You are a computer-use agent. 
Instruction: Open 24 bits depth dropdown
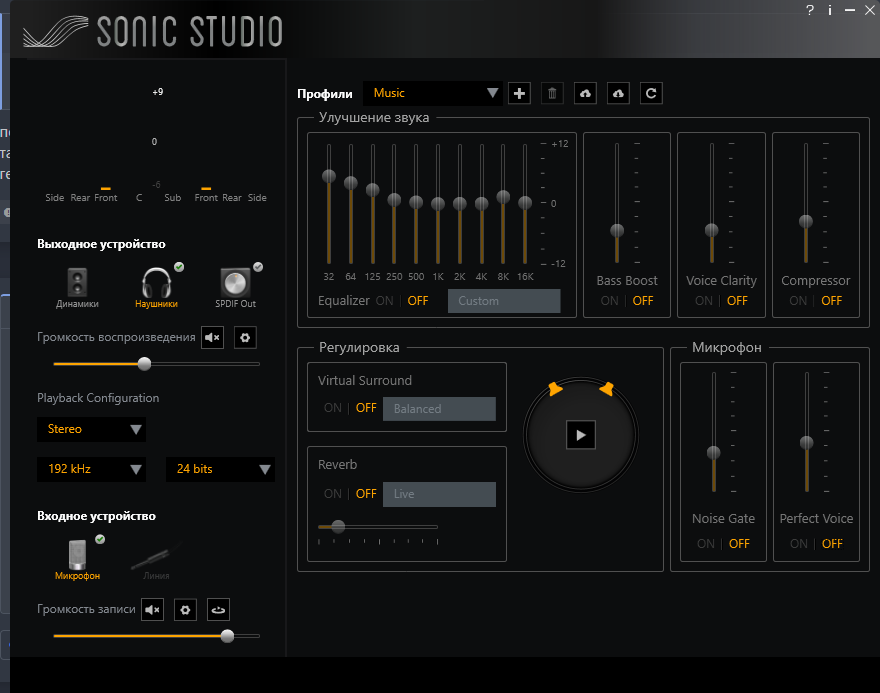coord(220,469)
